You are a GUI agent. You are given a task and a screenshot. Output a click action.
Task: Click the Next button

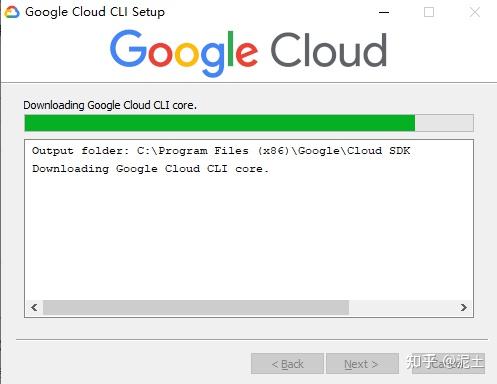coord(362,364)
